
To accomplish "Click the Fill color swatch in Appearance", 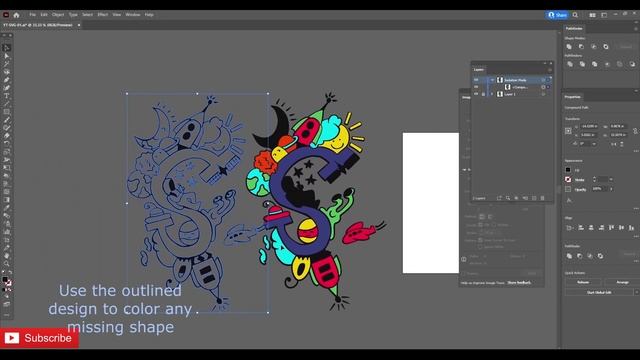I will click(x=568, y=170).
